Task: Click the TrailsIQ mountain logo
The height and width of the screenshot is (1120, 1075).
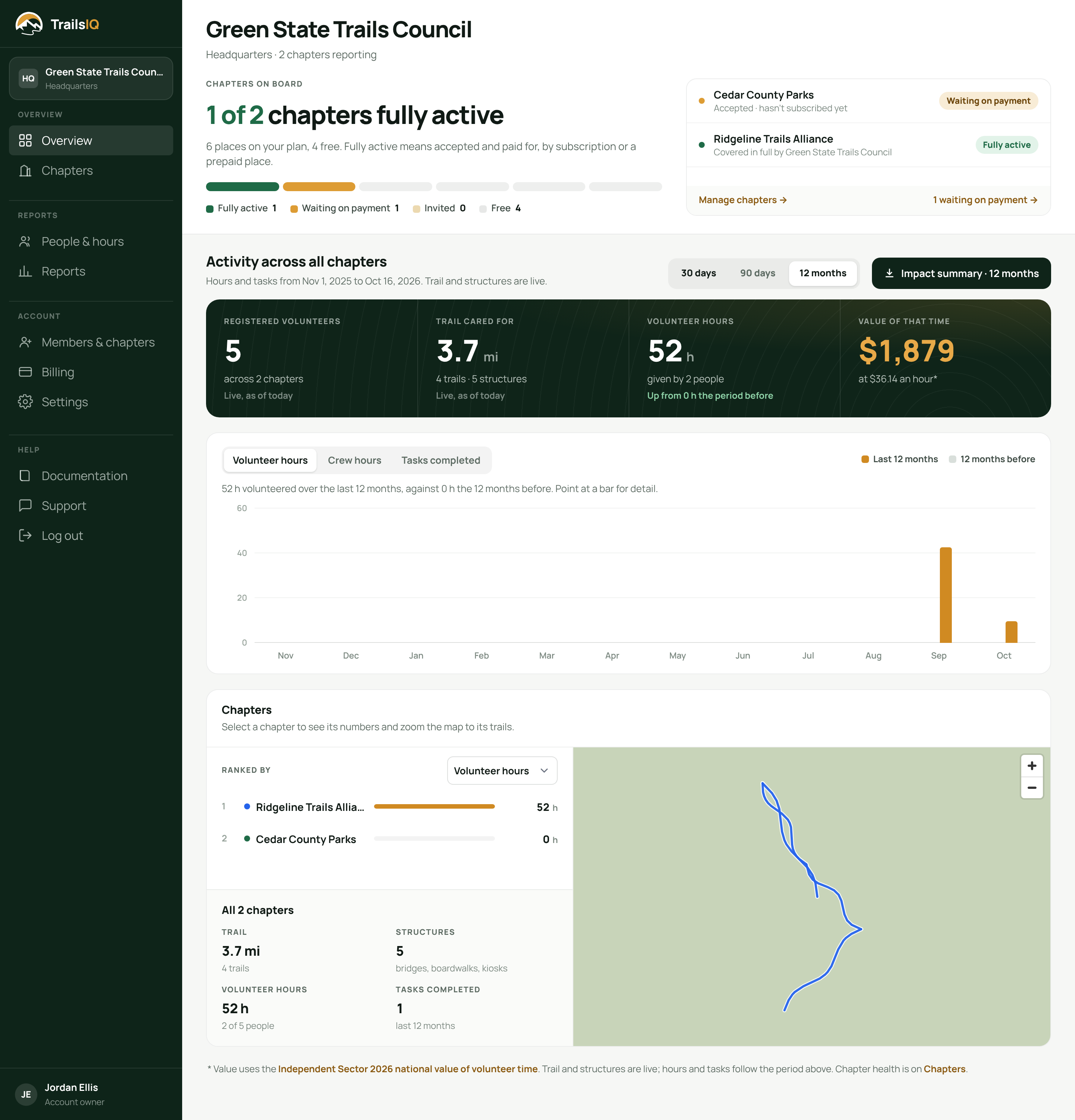Action: click(x=29, y=24)
